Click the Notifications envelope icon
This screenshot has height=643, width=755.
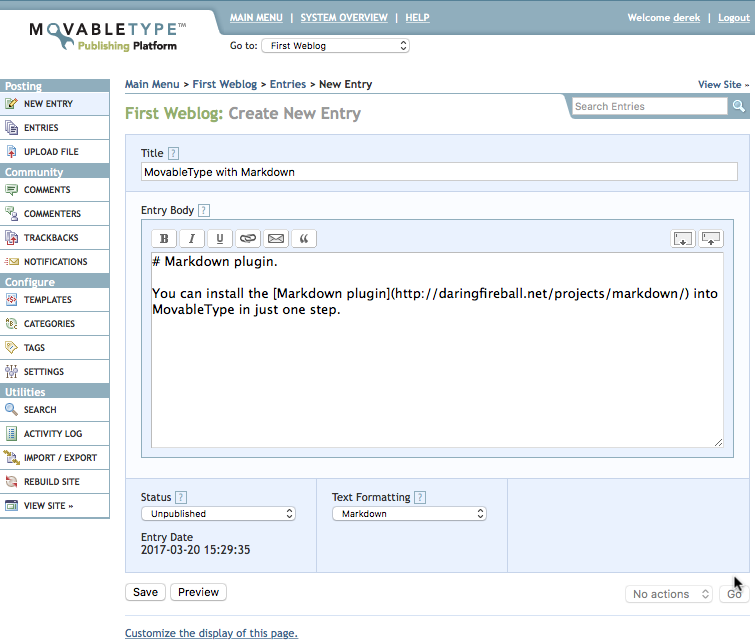pos(12,262)
